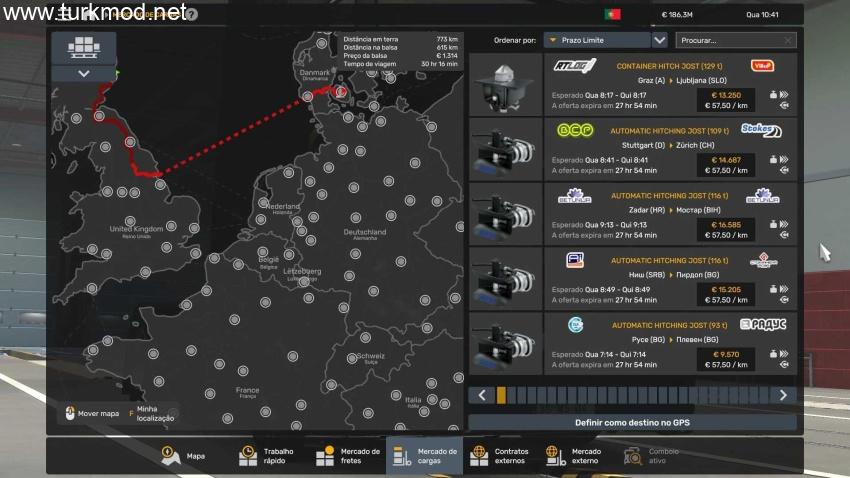This screenshot has height=478, width=850.
Task: Click urgency arrows icon in Graz to Ljubljana job
Action: (784, 95)
